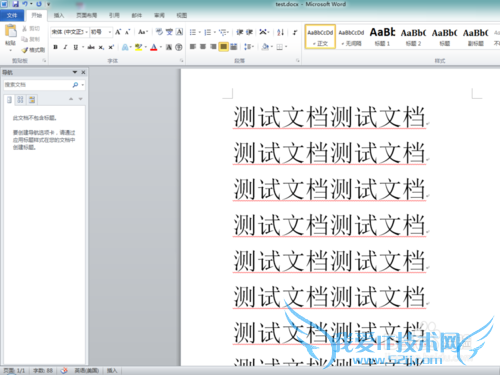The width and height of the screenshot is (500, 375).
Task: Apply the 标题 1 (Heading 1) style
Action: pyautogui.click(x=382, y=37)
